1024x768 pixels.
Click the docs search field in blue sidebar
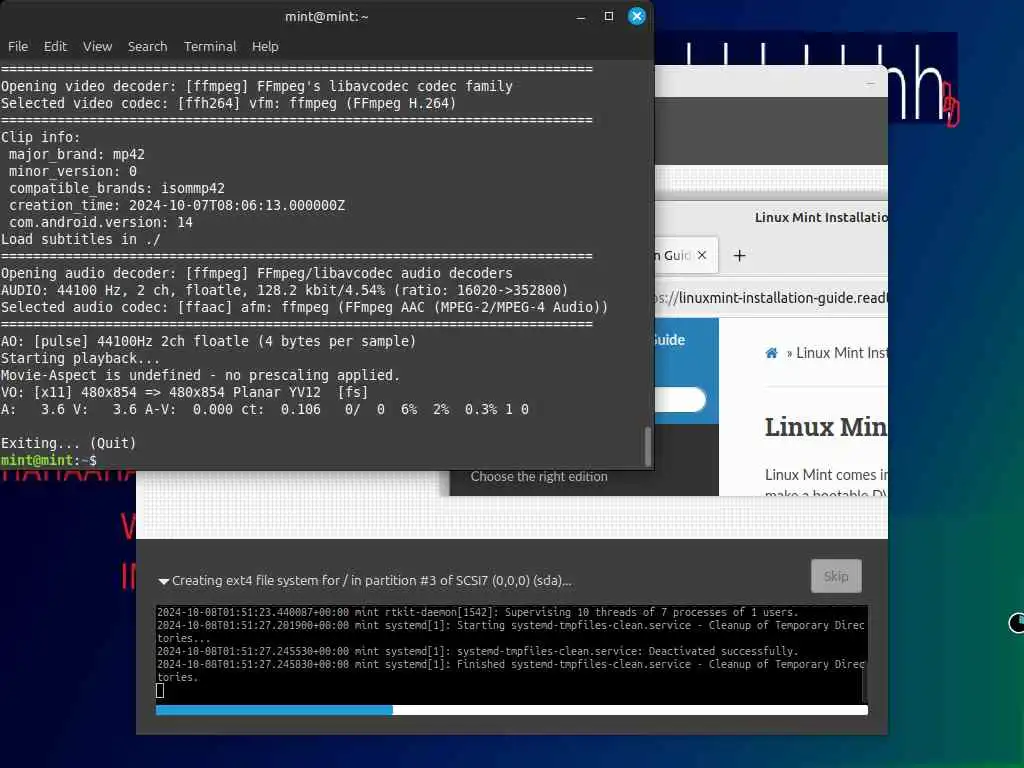680,400
